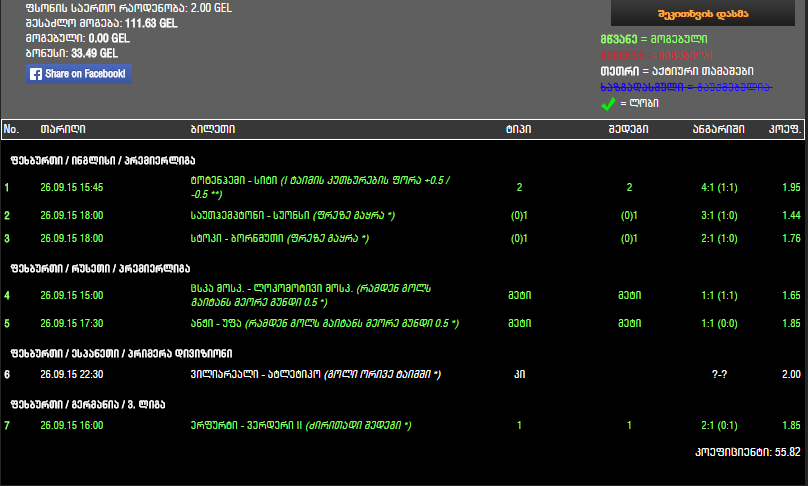Click the date 26.09.15 15:45
The height and width of the screenshot is (486, 808).
click(x=72, y=188)
